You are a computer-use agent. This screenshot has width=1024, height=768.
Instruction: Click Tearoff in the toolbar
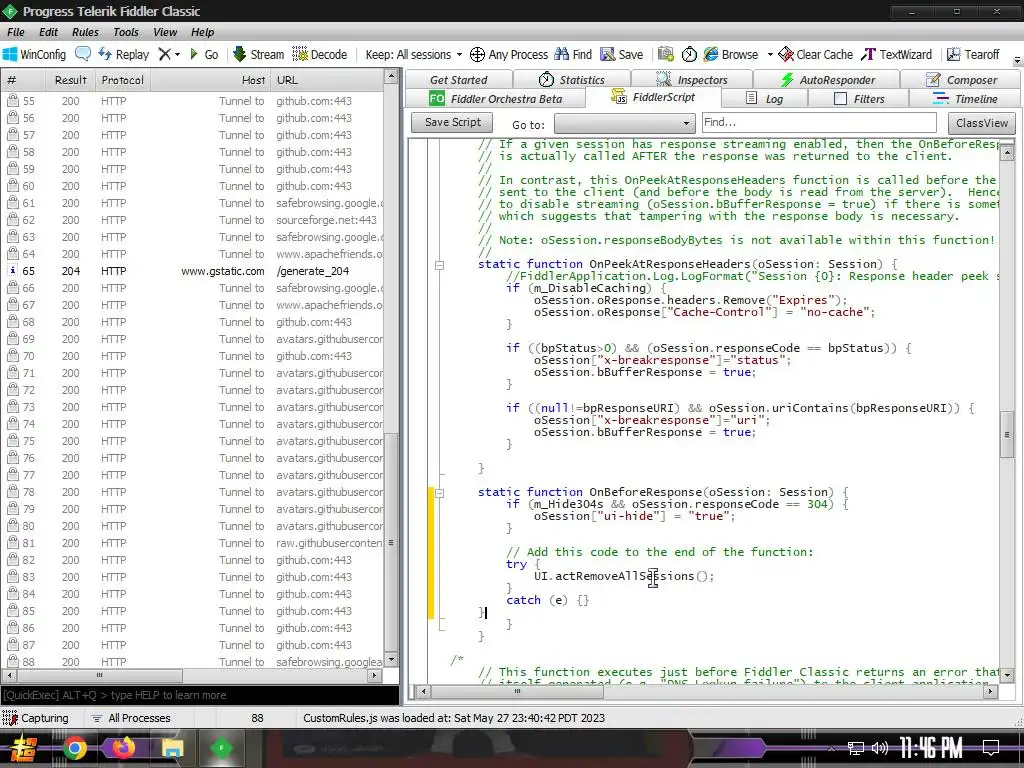point(973,54)
